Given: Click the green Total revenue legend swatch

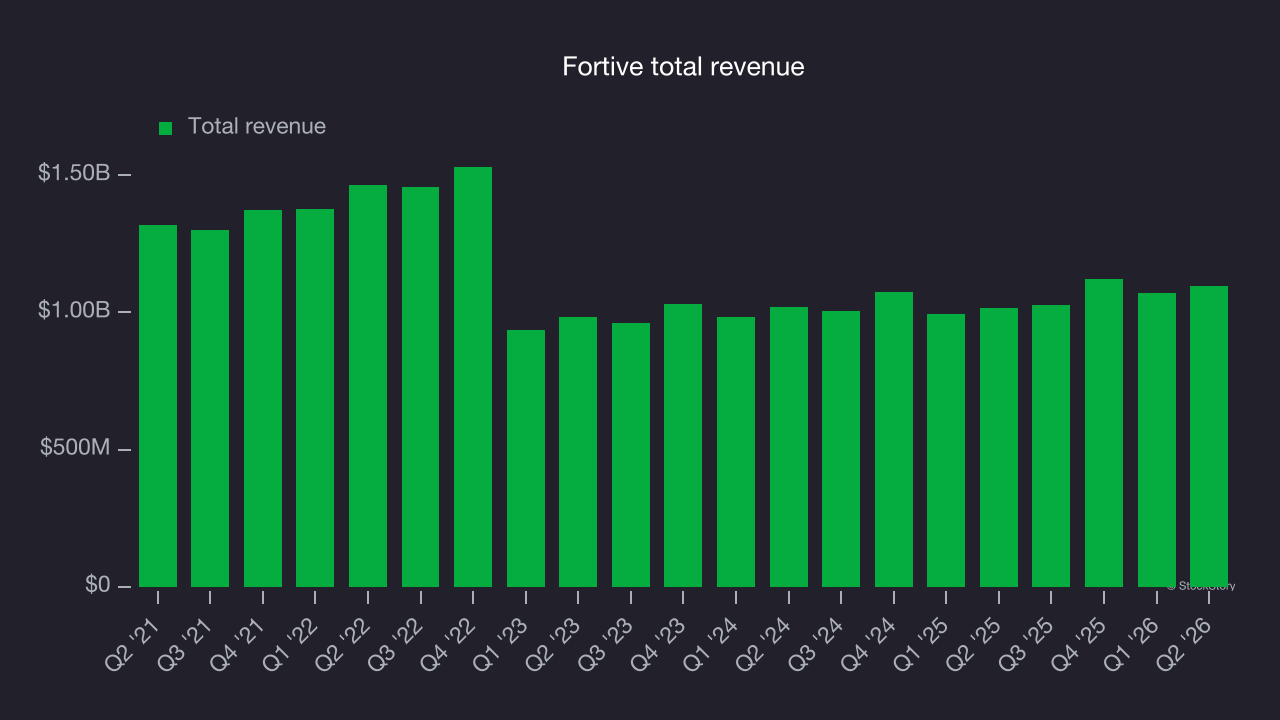Looking at the screenshot, I should coord(166,128).
